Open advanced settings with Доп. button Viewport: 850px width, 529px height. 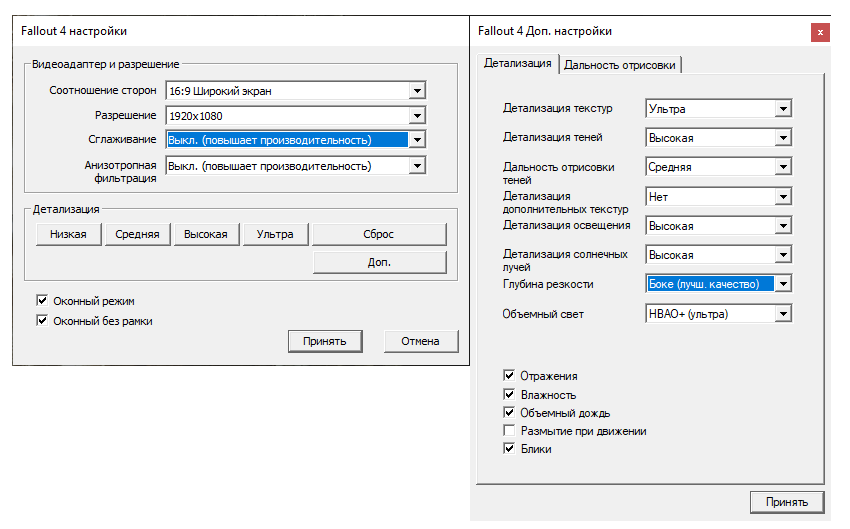pos(379,262)
